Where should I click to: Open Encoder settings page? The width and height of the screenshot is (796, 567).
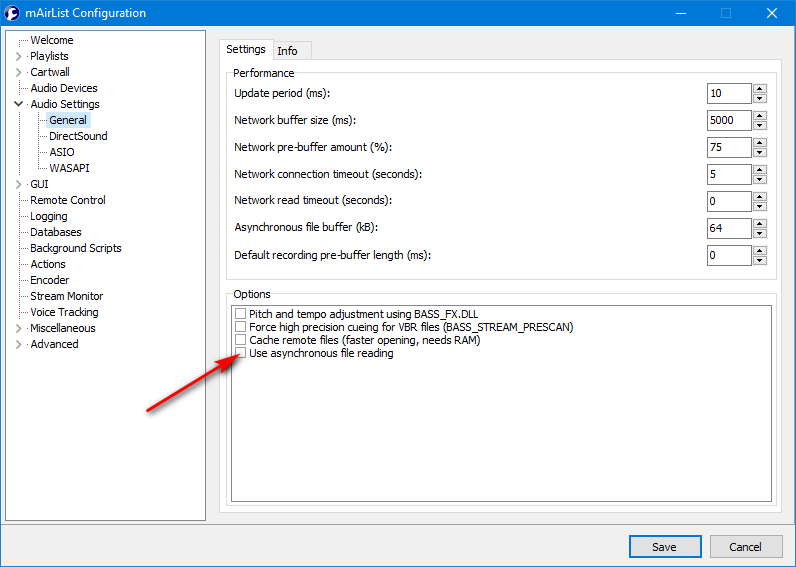coord(50,280)
